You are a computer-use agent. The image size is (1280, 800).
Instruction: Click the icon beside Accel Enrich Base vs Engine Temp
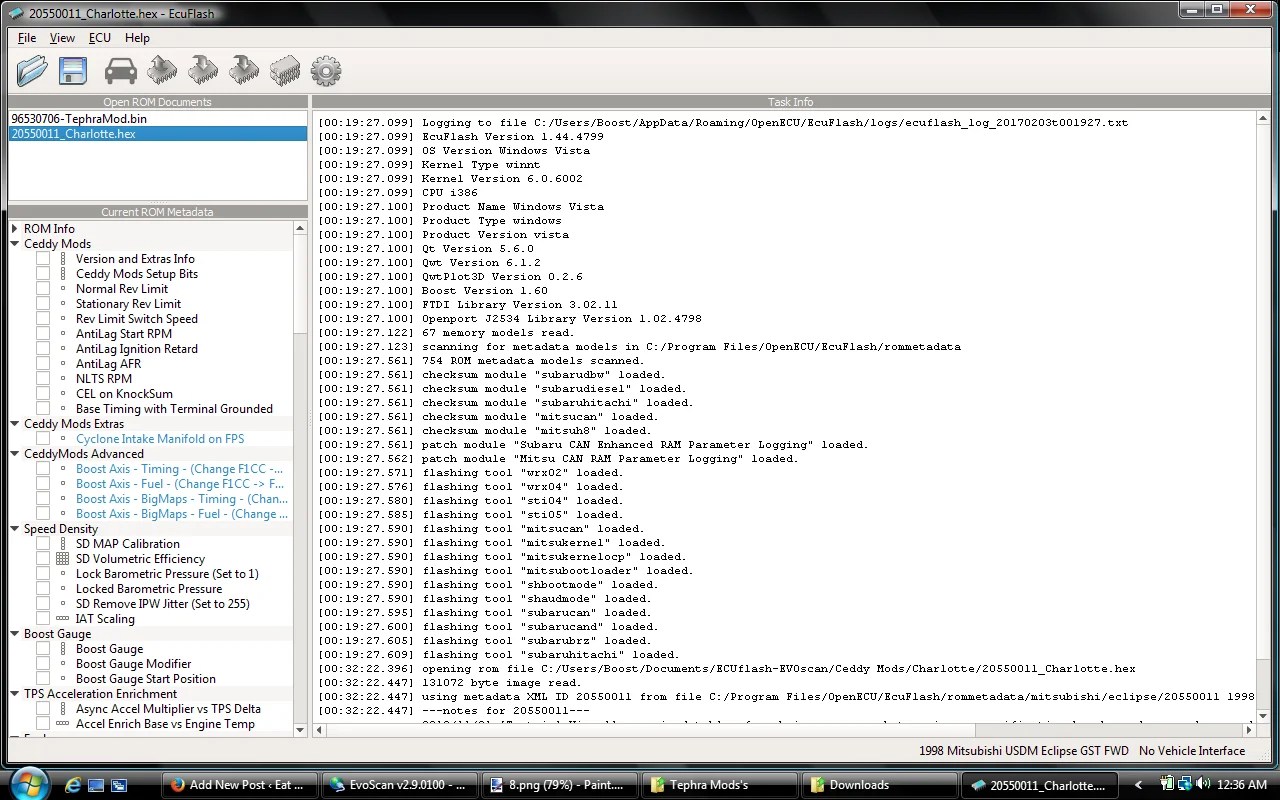63,724
